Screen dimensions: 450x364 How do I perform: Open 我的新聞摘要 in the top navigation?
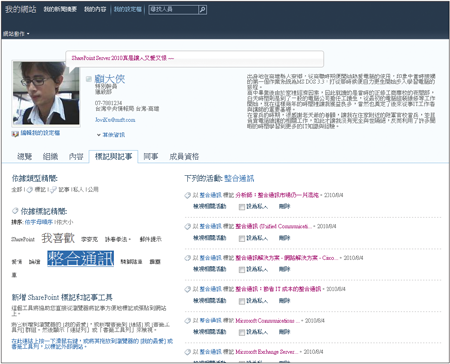tap(60, 9)
